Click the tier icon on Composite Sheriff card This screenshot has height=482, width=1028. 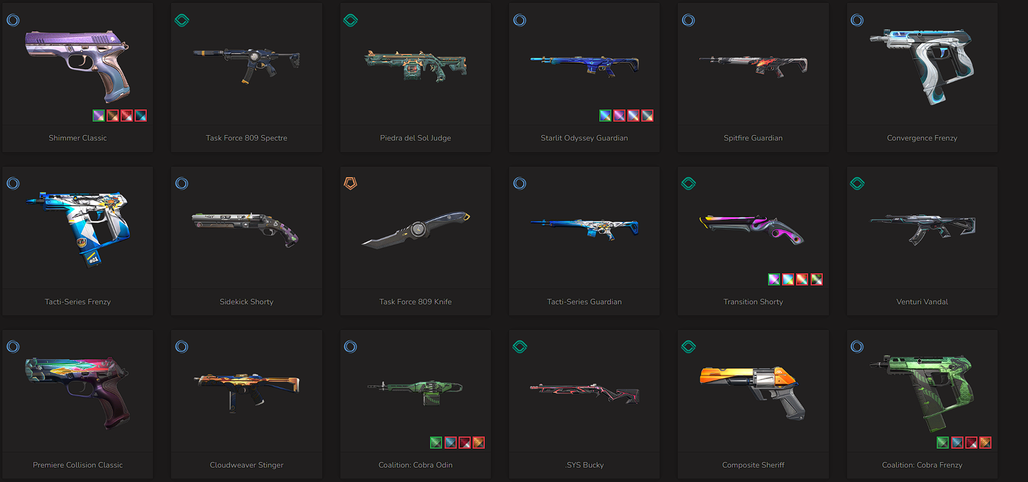tap(688, 346)
